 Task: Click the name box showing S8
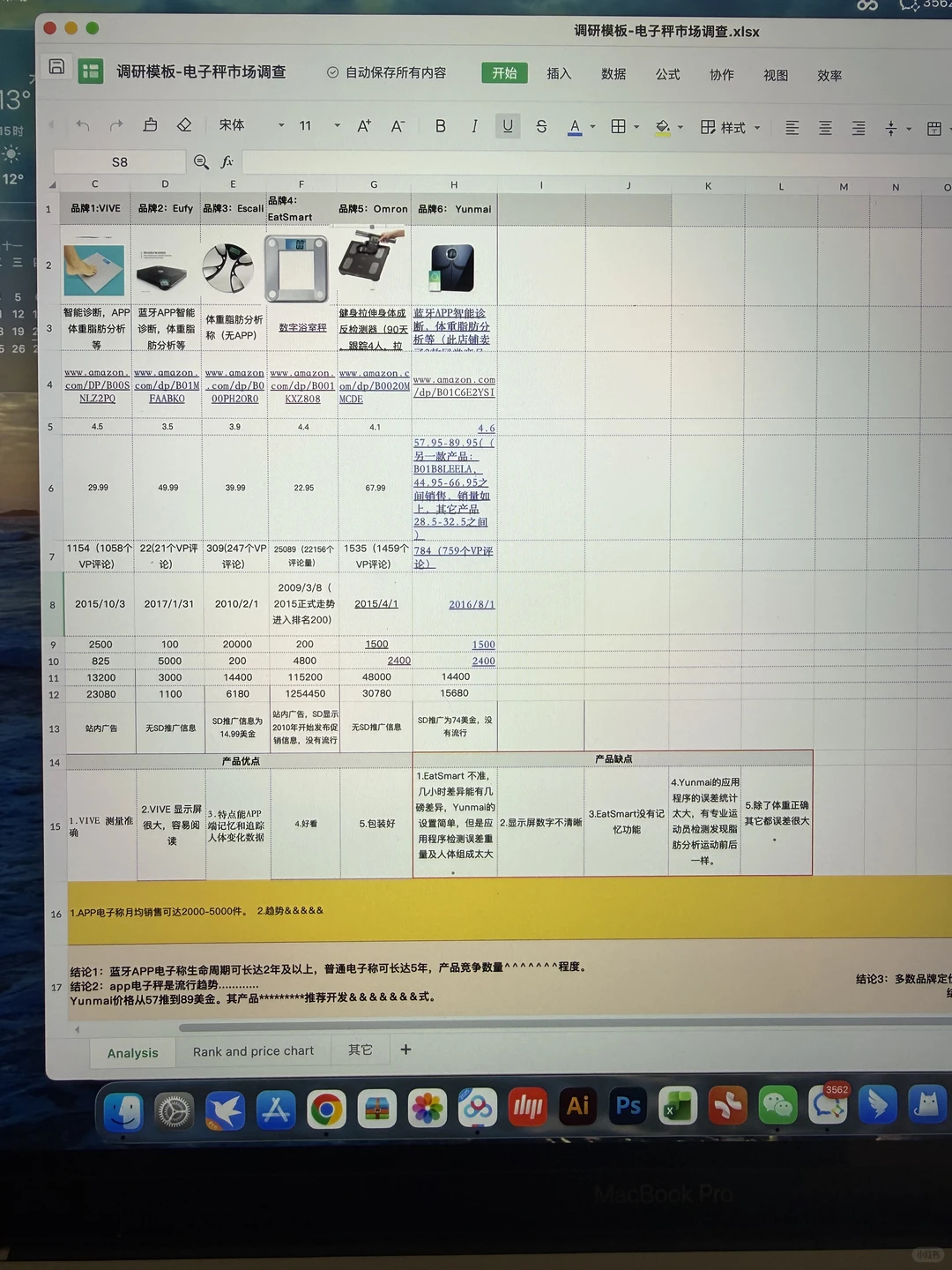pos(120,161)
